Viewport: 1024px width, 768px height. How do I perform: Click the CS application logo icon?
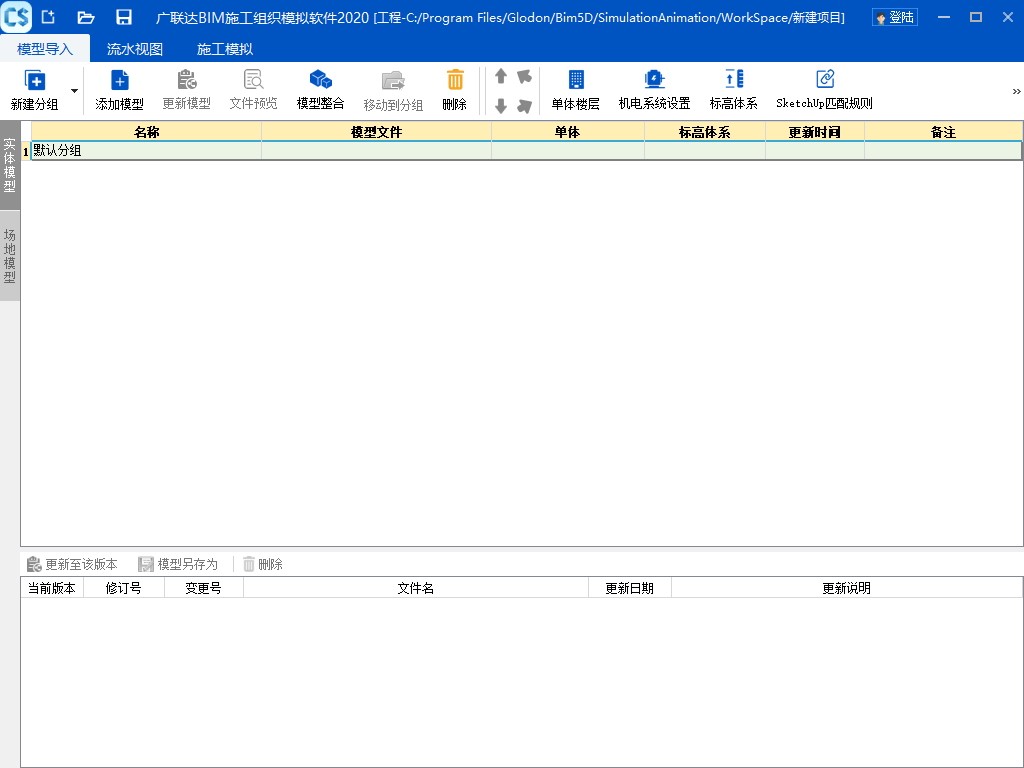pos(16,17)
